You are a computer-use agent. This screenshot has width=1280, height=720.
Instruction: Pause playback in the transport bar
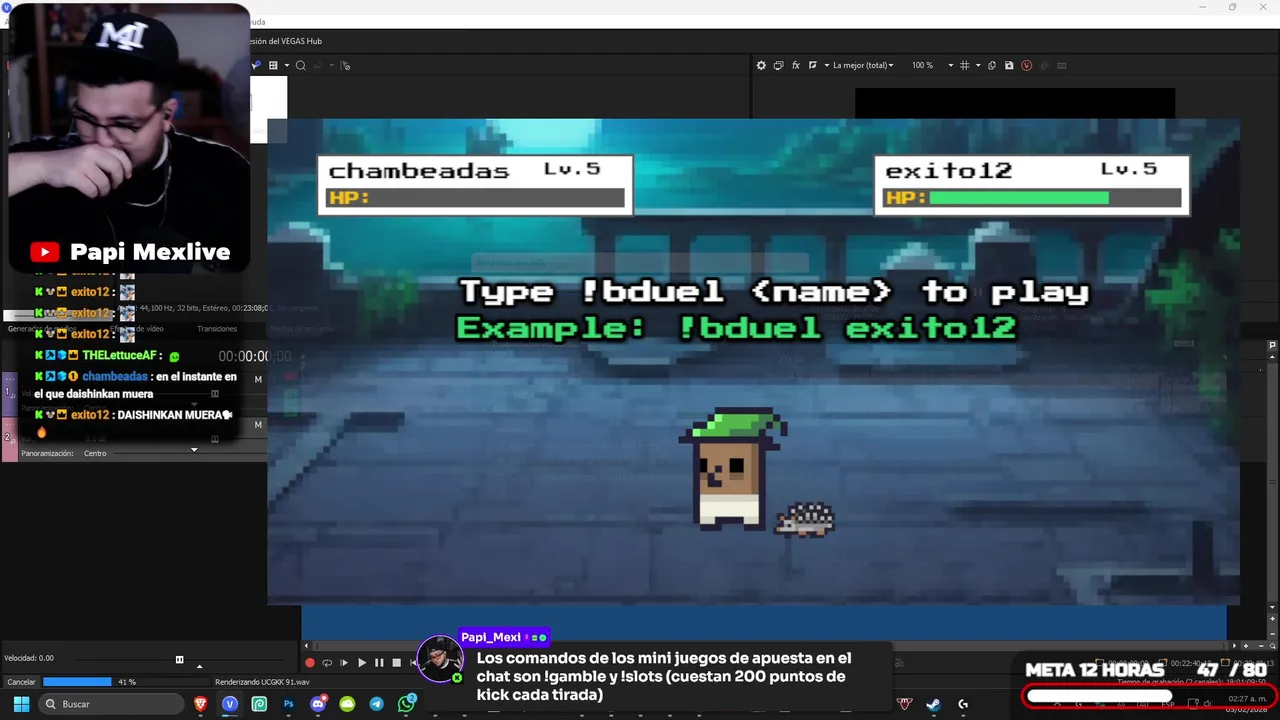tap(379, 663)
